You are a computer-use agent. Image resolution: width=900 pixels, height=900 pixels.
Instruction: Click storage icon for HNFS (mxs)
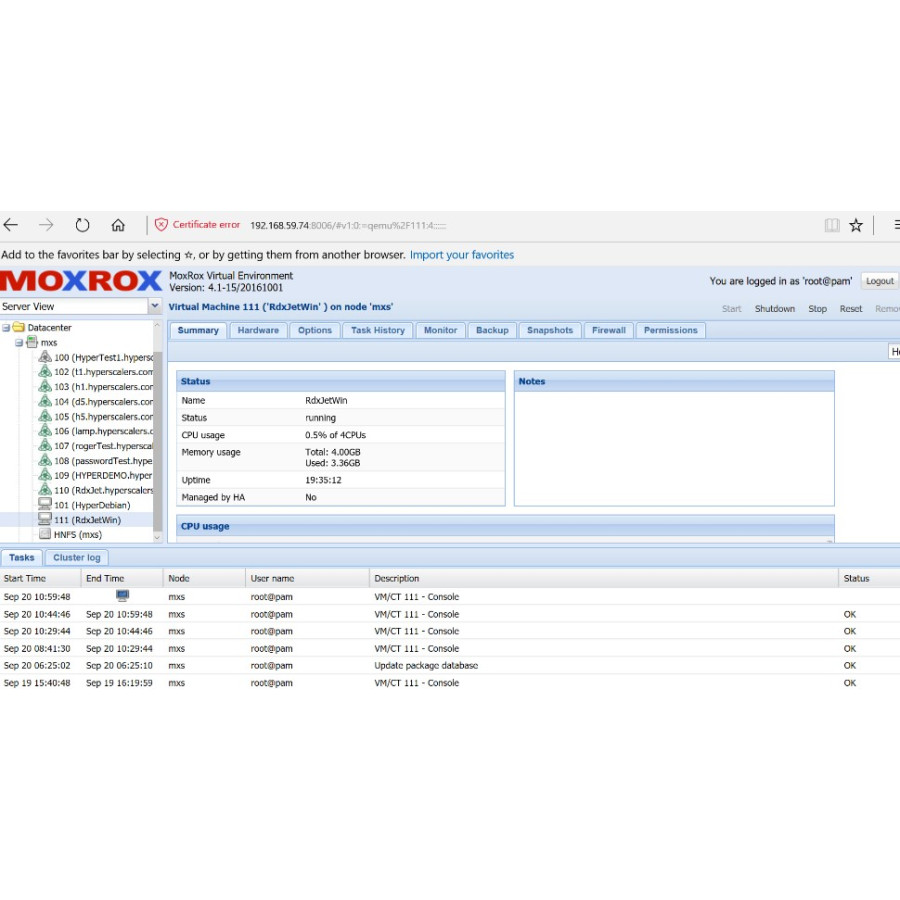(45, 534)
